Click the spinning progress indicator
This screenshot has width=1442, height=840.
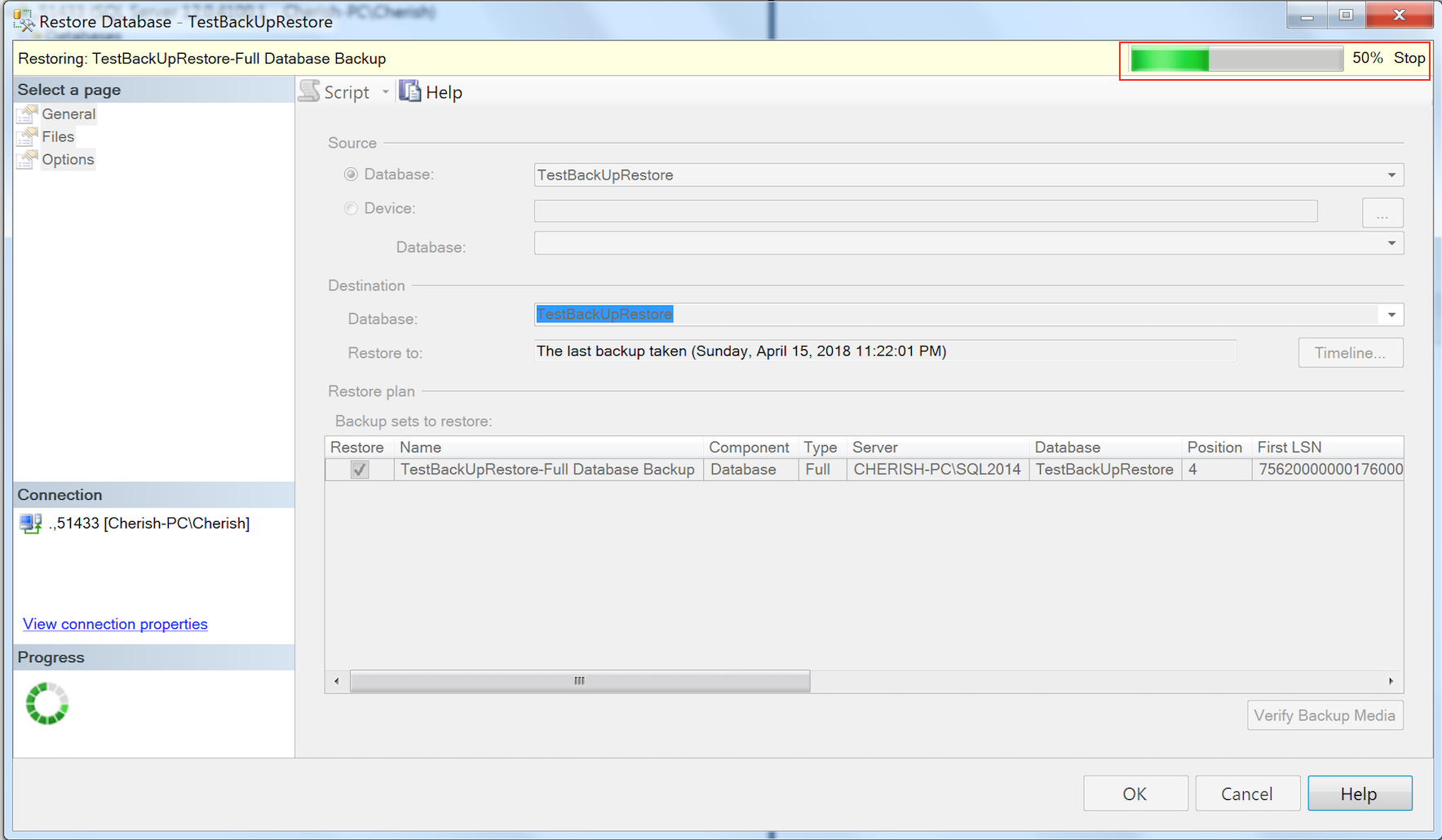pos(47,704)
